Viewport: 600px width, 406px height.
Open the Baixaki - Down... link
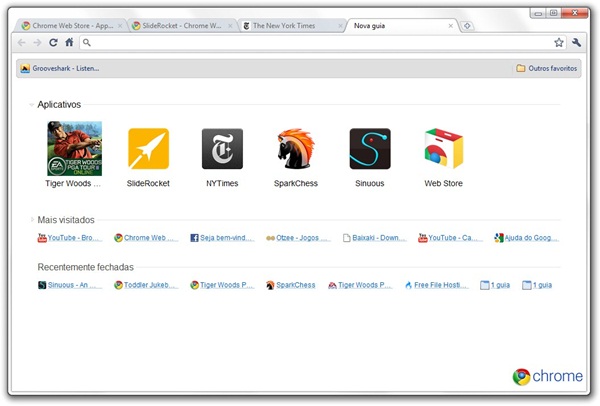tap(375, 238)
